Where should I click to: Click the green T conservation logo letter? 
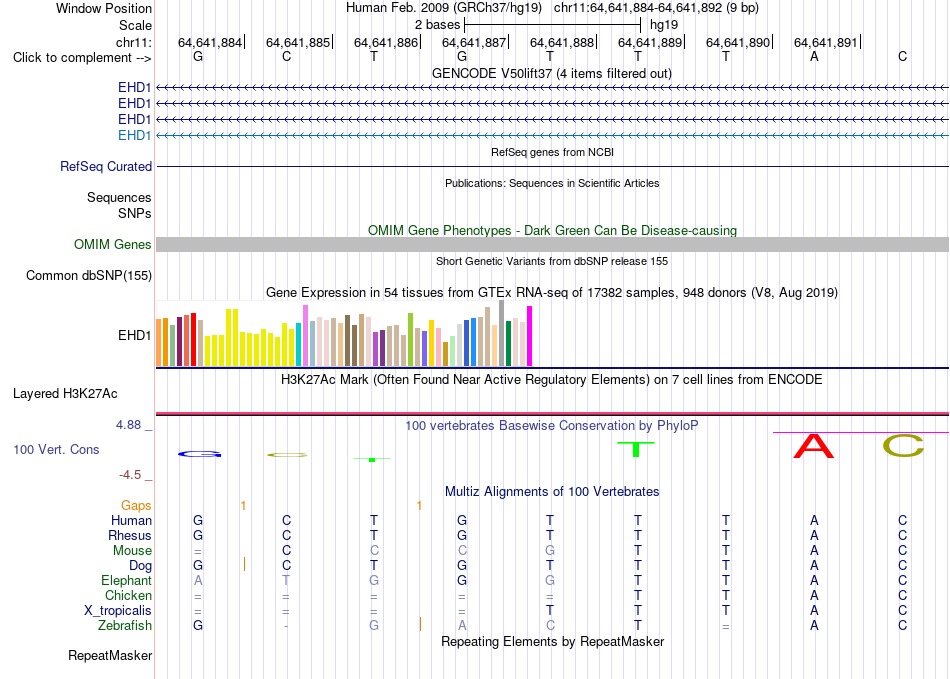636,449
